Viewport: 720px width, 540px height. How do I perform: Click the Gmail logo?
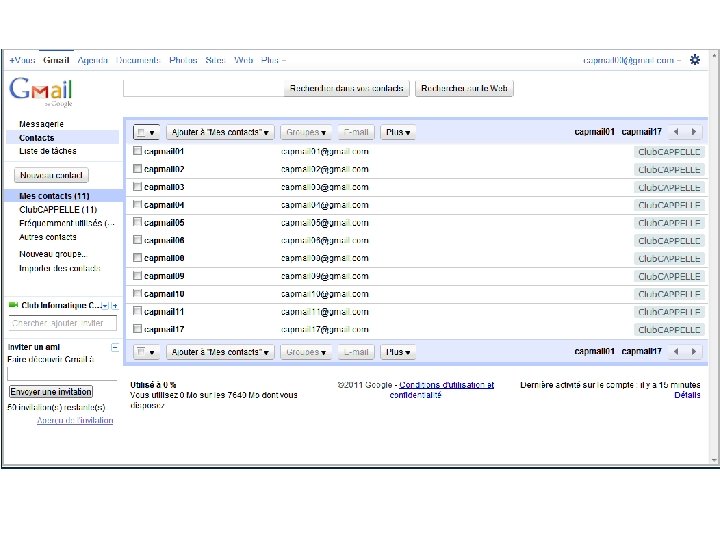[41, 90]
